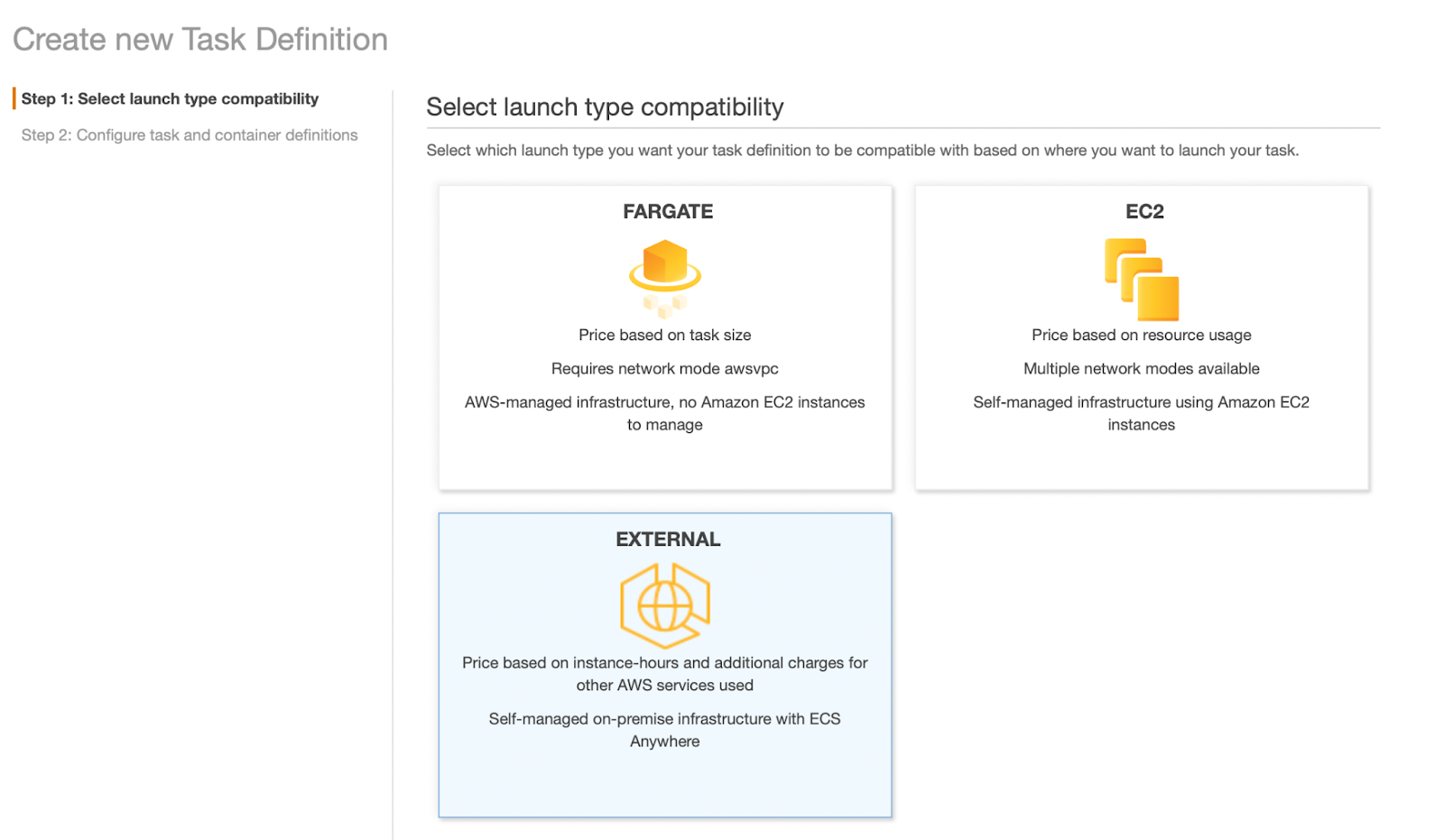Image resolution: width=1444 pixels, height=840 pixels.
Task: Click the Fargate orange cube icon
Action: [665, 277]
